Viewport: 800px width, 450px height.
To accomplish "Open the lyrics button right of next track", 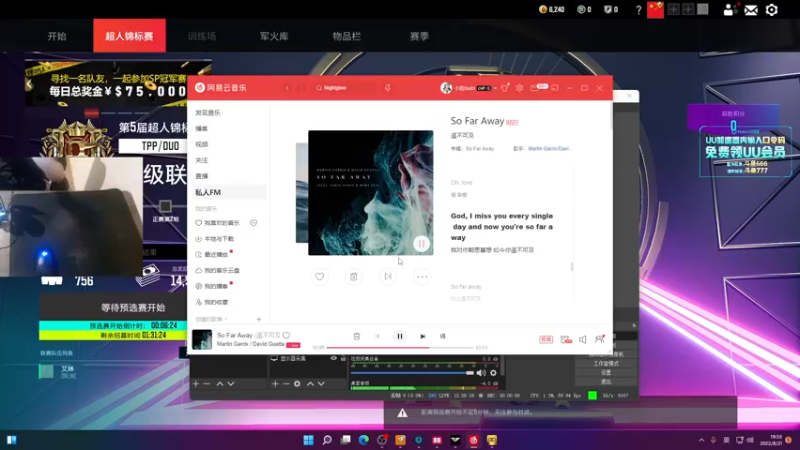I will pyautogui.click(x=442, y=336).
